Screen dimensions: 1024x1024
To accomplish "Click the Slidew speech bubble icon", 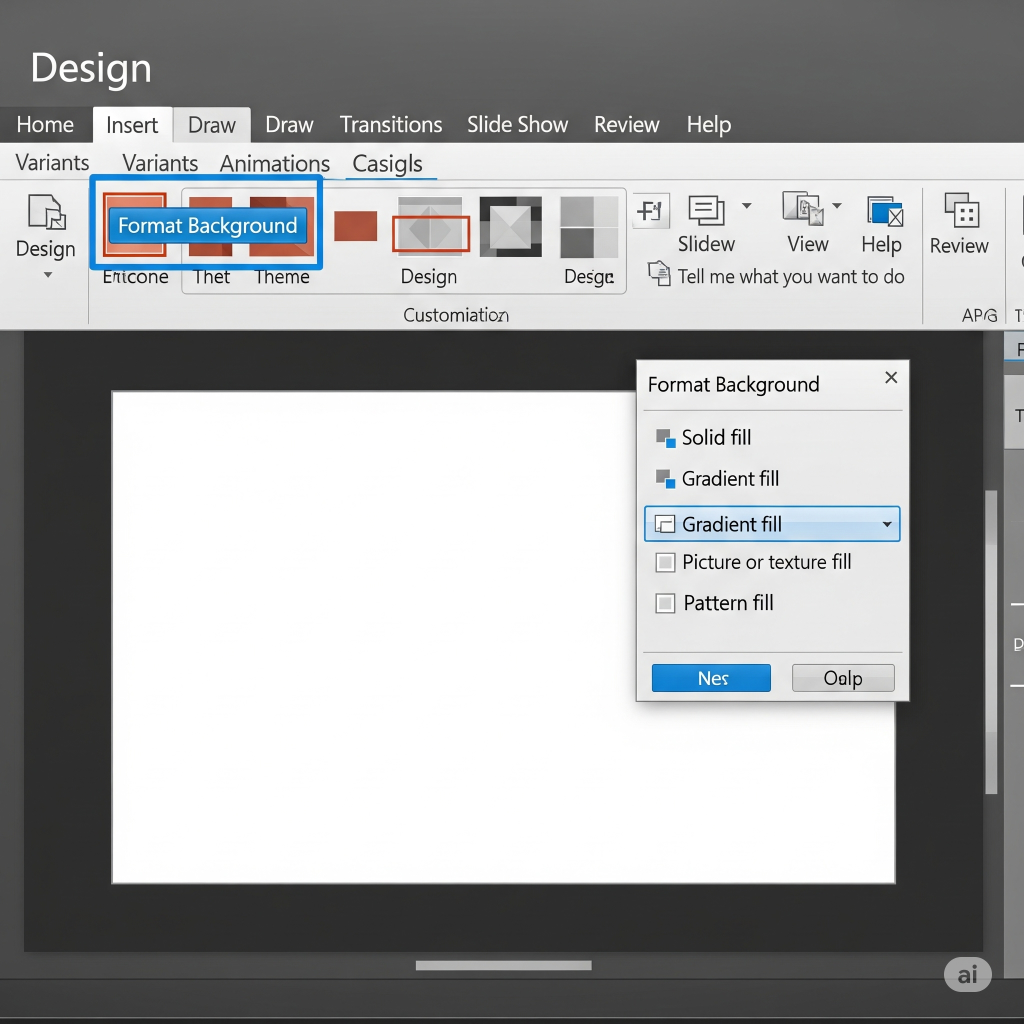I will click(x=707, y=210).
